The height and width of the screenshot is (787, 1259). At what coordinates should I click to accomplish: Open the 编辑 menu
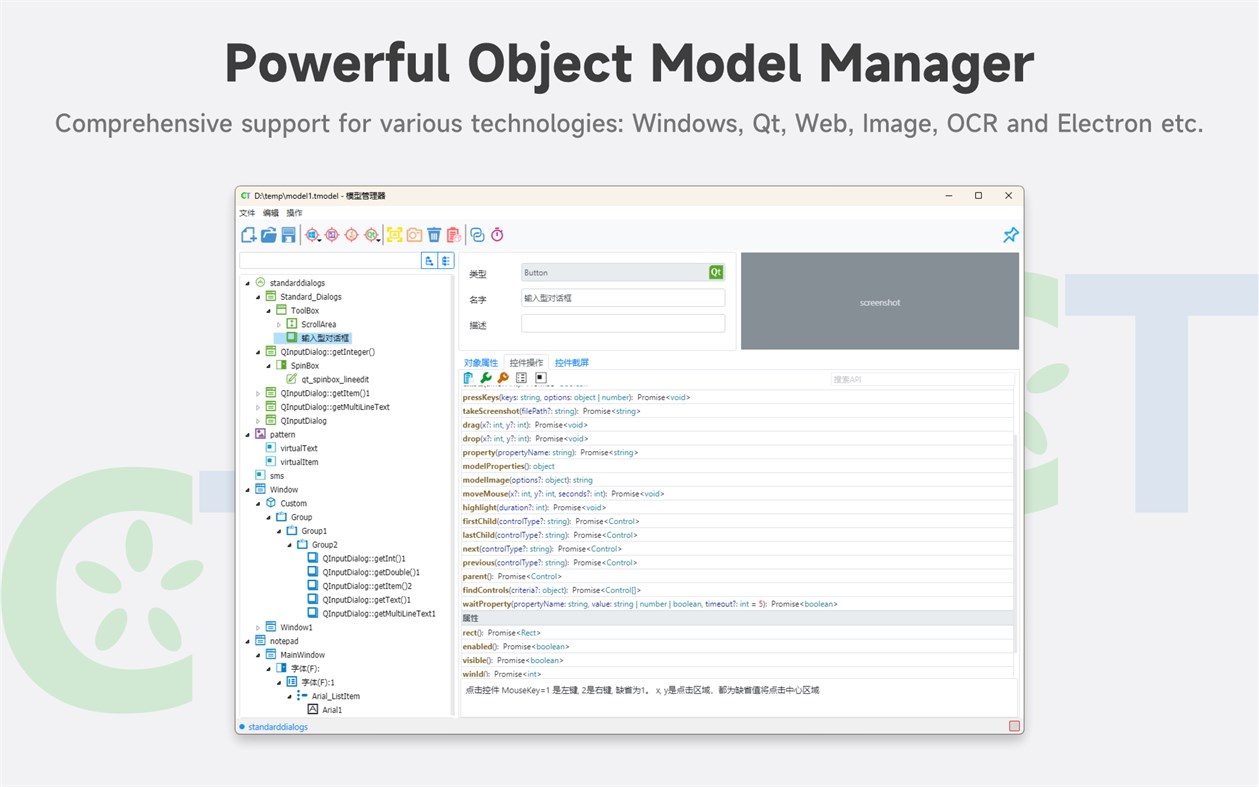[271, 213]
